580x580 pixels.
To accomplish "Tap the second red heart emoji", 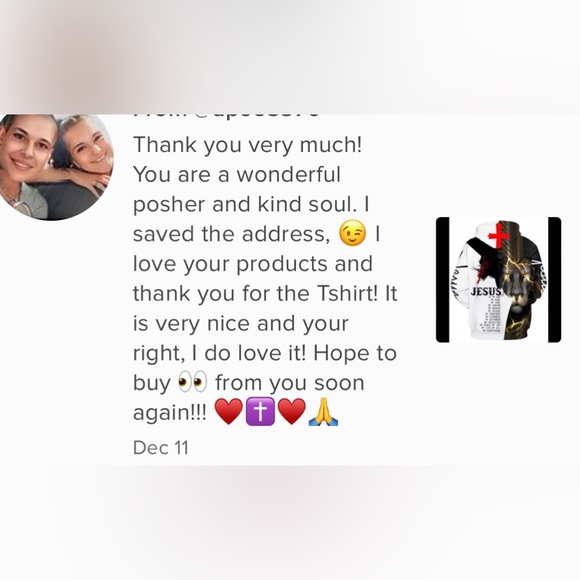I will coord(291,411).
